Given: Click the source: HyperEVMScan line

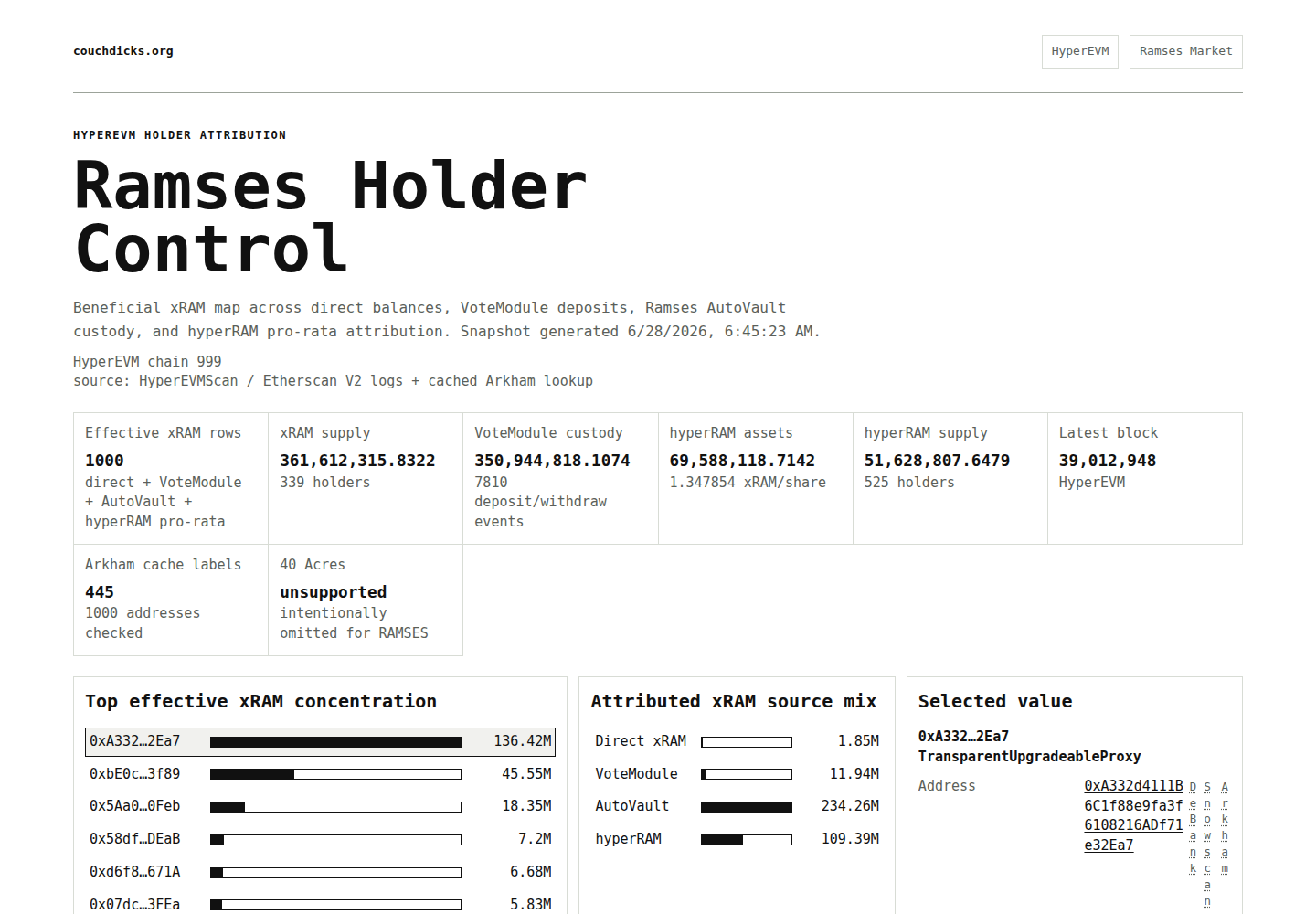Looking at the screenshot, I should pyautogui.click(x=334, y=381).
